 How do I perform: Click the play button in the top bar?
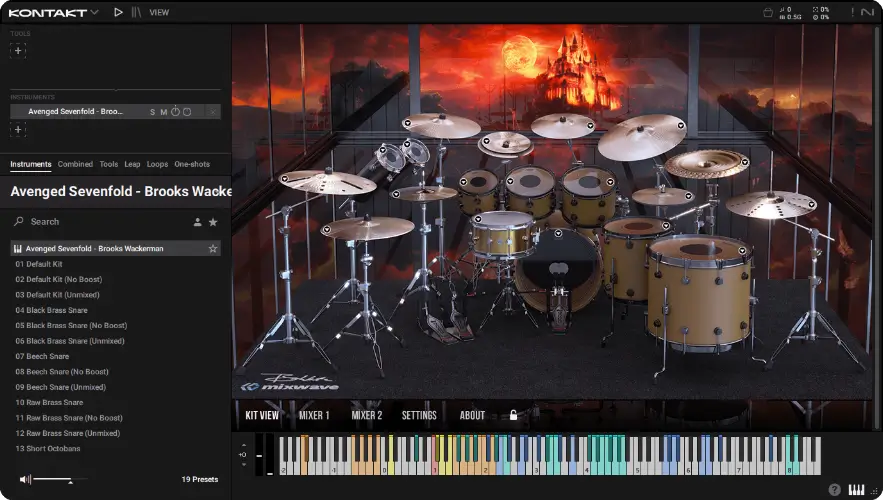pos(119,12)
